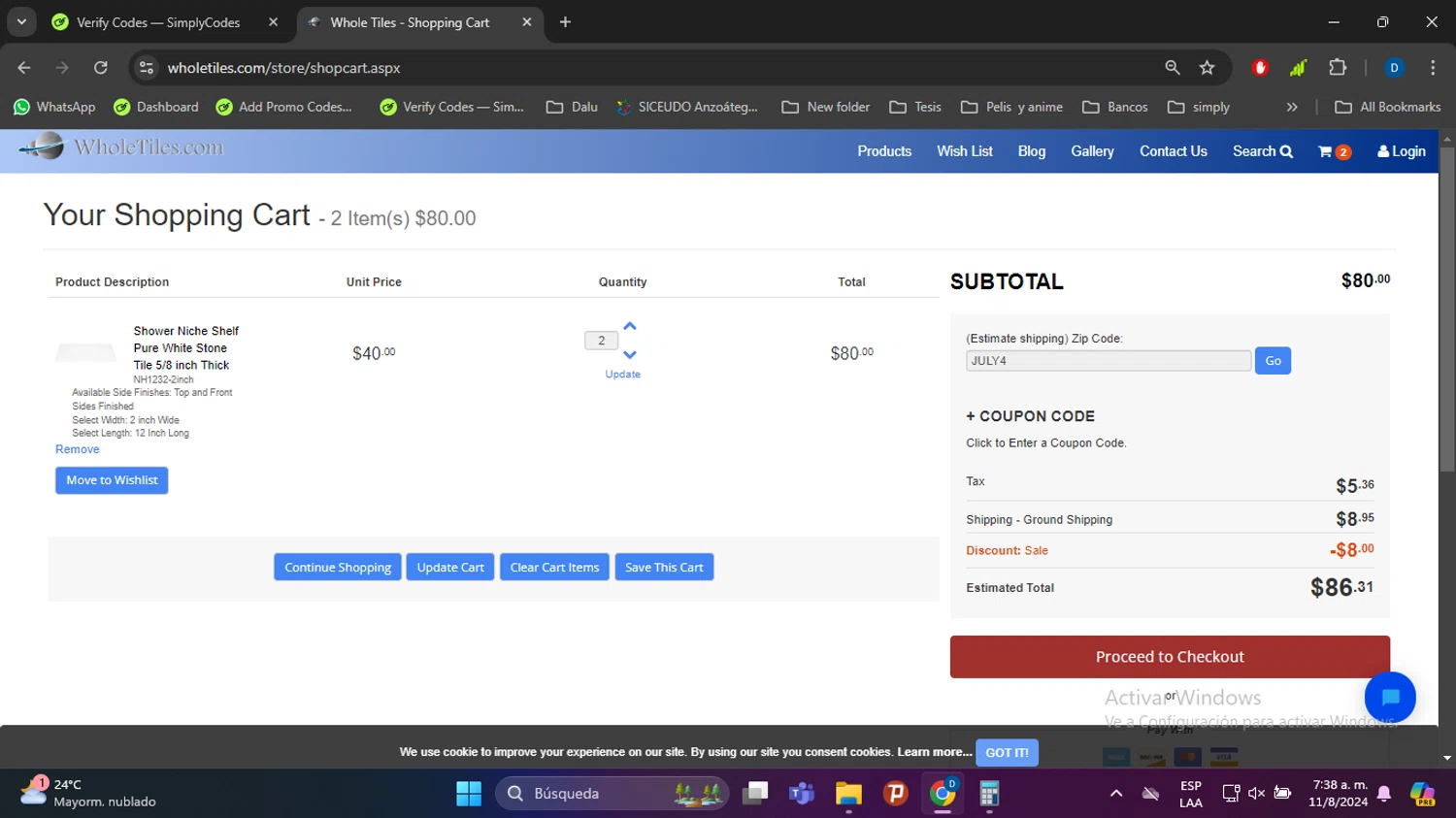This screenshot has width=1456, height=818.
Task: Open the WhatsApp bookmark
Action: 54,107
